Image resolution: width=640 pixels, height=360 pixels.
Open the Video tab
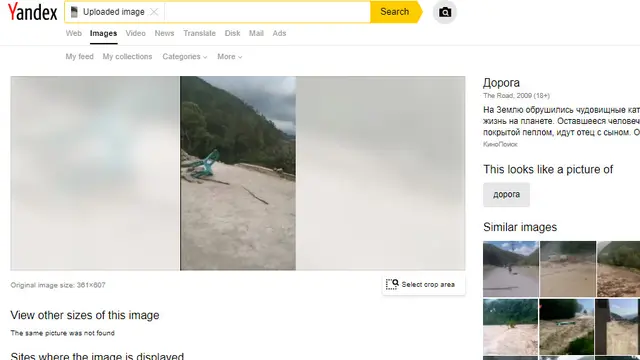pos(136,33)
